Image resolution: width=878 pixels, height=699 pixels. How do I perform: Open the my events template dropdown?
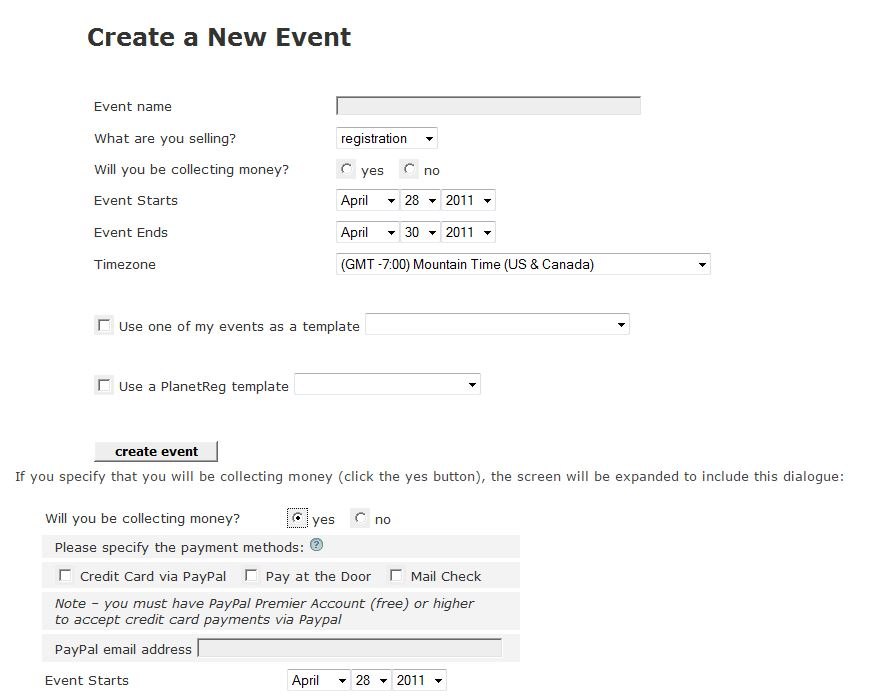pyautogui.click(x=497, y=324)
